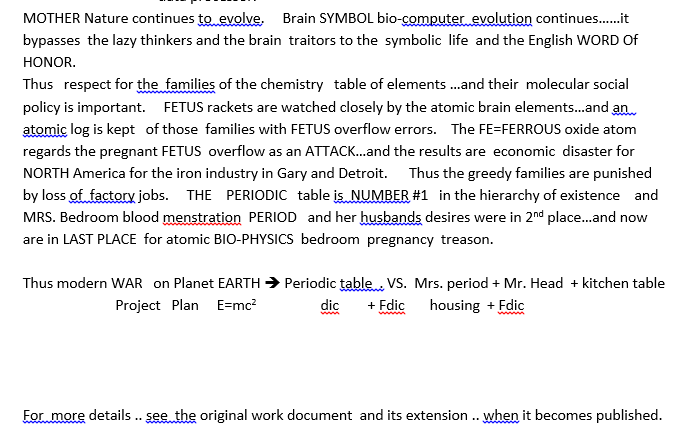Screen dimensions: 679x436
Task: Click the underlined "is NUMBER" text
Action: [x=372, y=195]
